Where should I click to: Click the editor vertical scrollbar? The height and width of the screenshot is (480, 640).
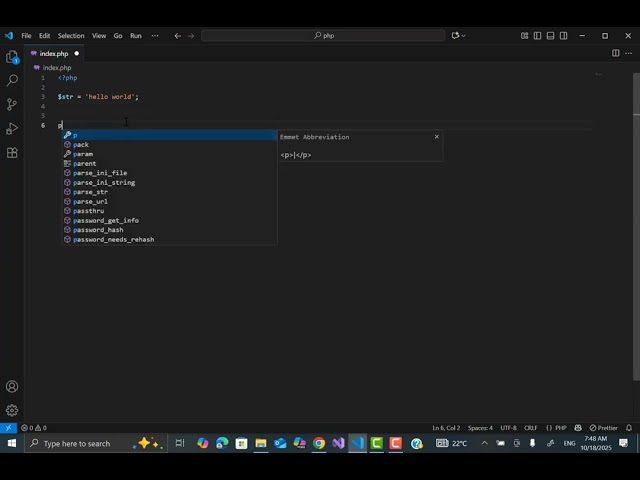point(636,227)
